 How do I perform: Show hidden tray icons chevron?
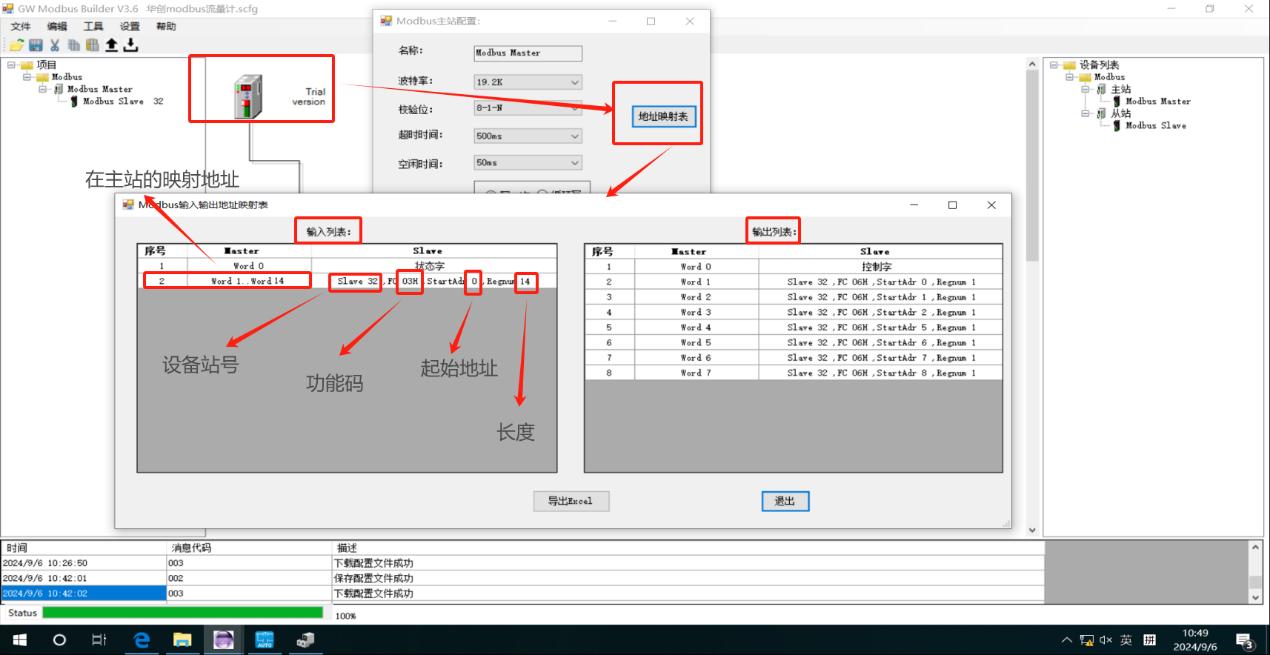point(1067,640)
